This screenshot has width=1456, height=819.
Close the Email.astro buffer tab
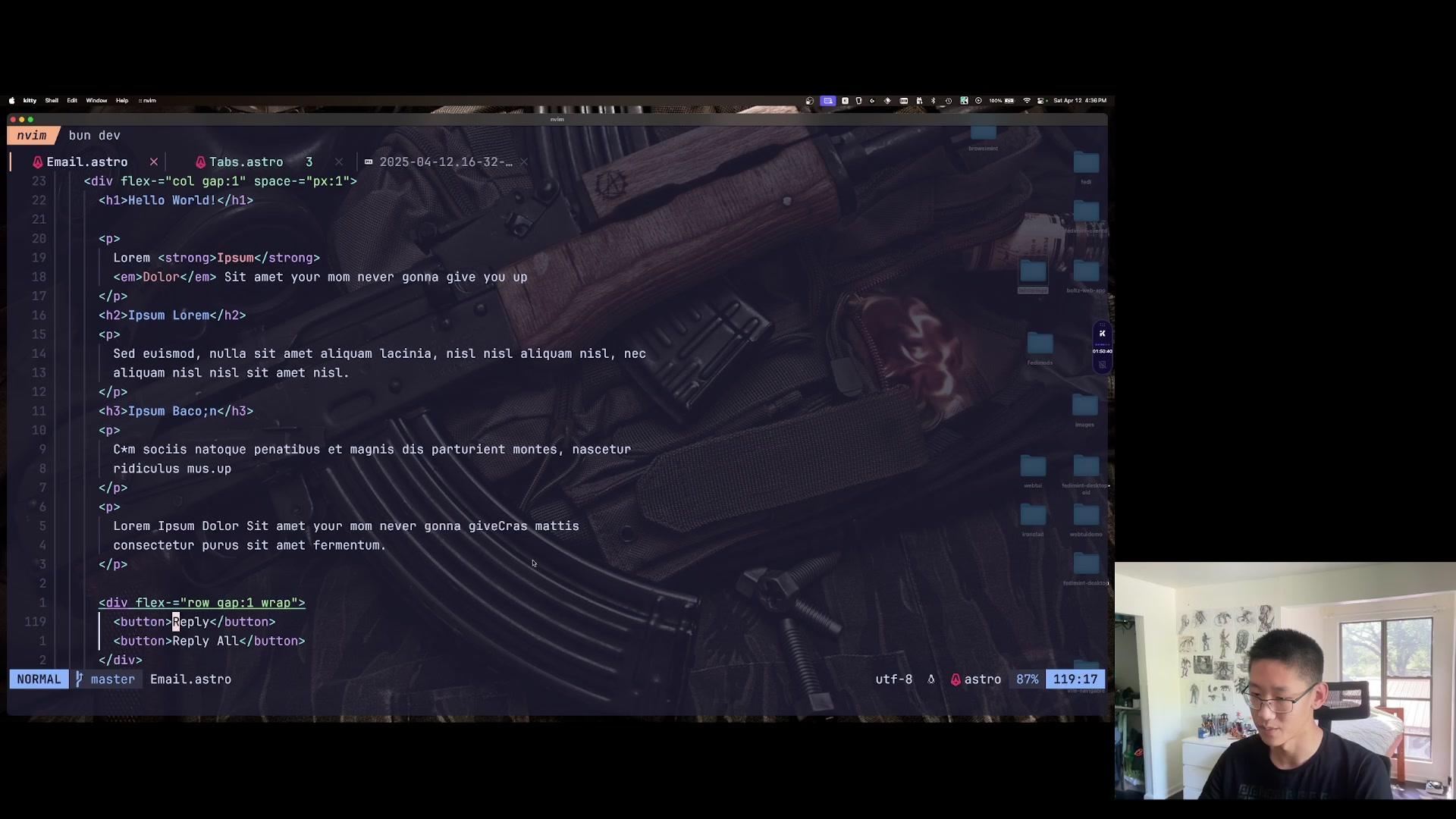154,162
